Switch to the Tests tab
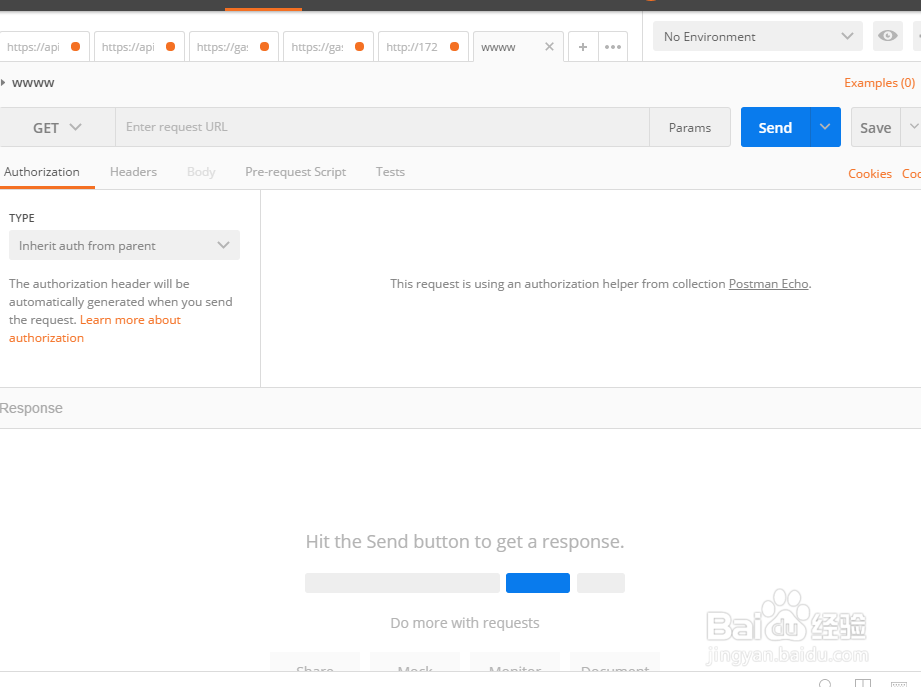The image size is (921, 687). [390, 172]
